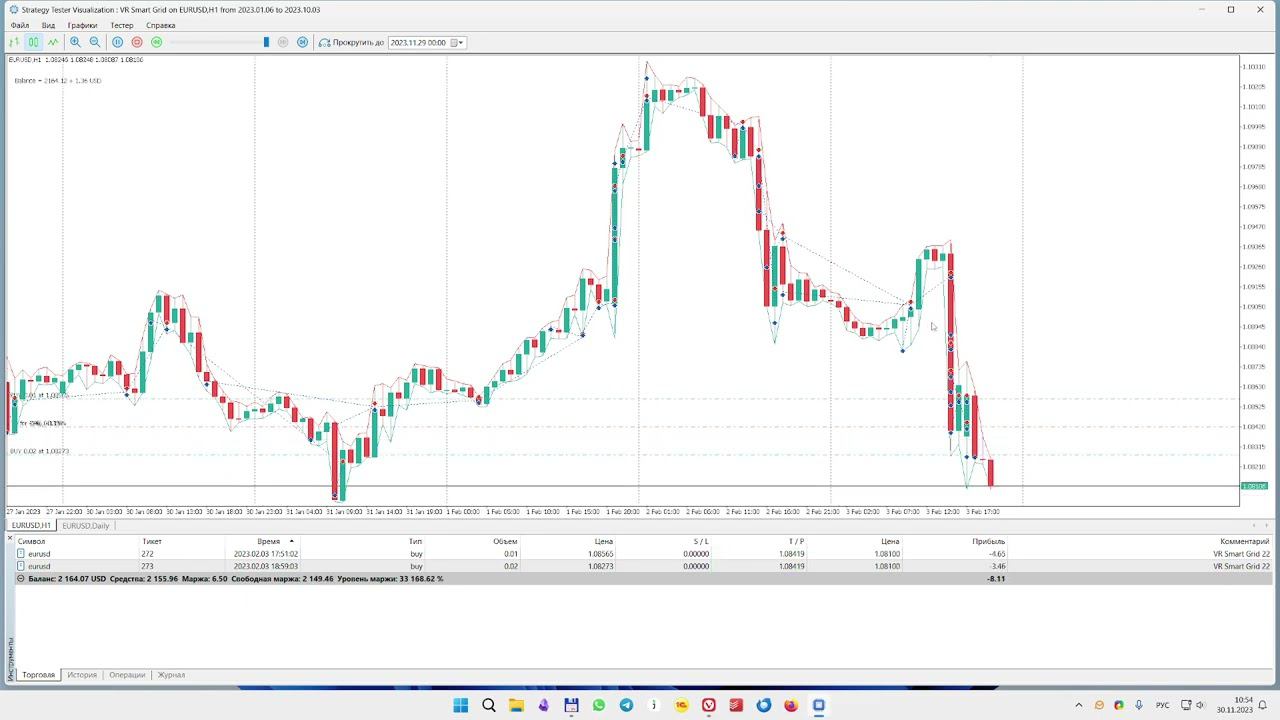This screenshot has height=720, width=1280.
Task: Open Windows taskbar search
Action: [489, 705]
